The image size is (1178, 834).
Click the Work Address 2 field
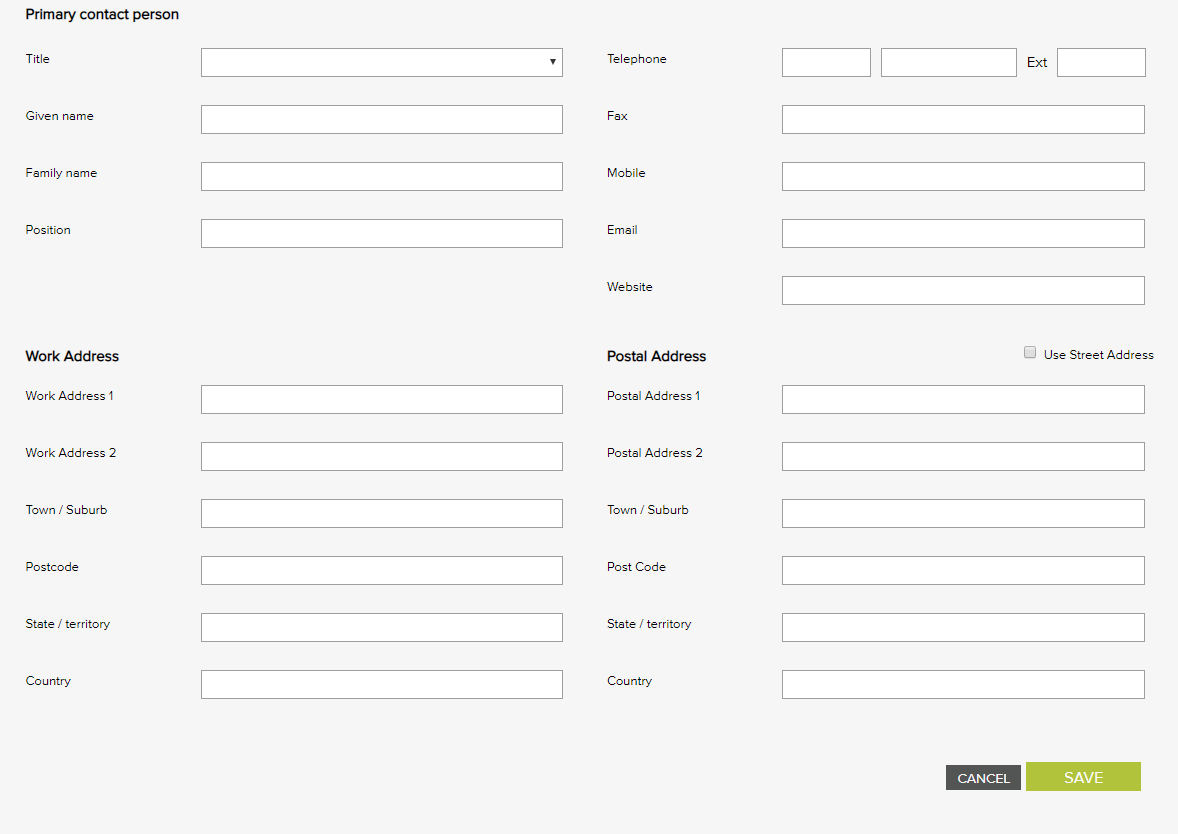pos(381,456)
